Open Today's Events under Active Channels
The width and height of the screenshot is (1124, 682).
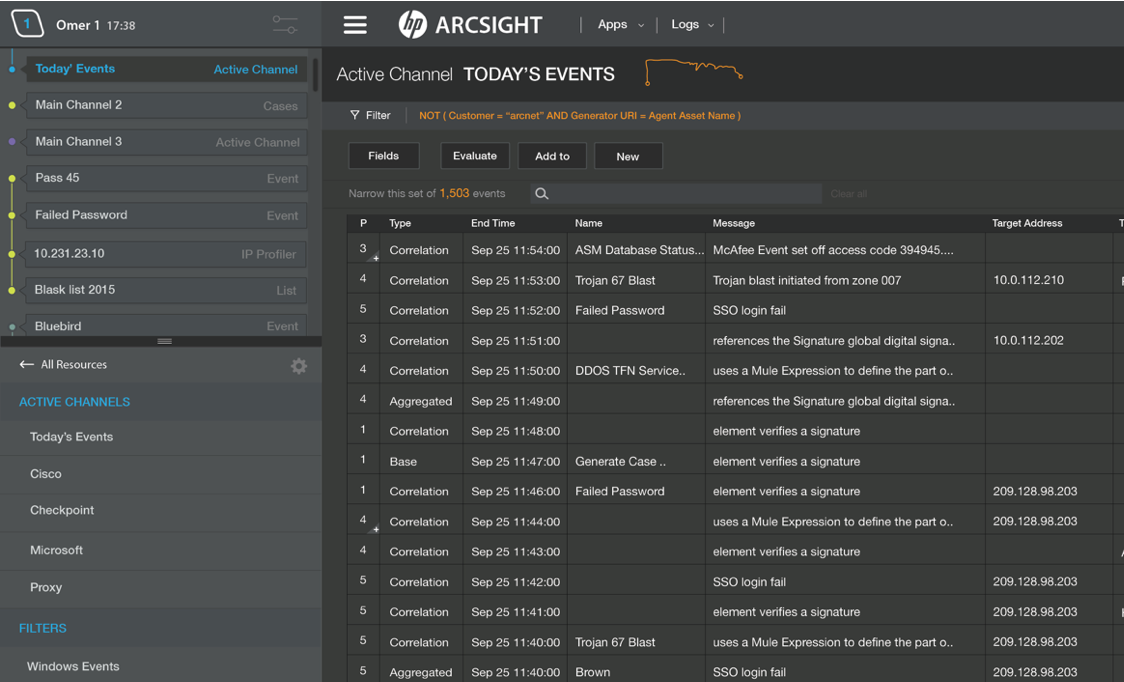161,437
